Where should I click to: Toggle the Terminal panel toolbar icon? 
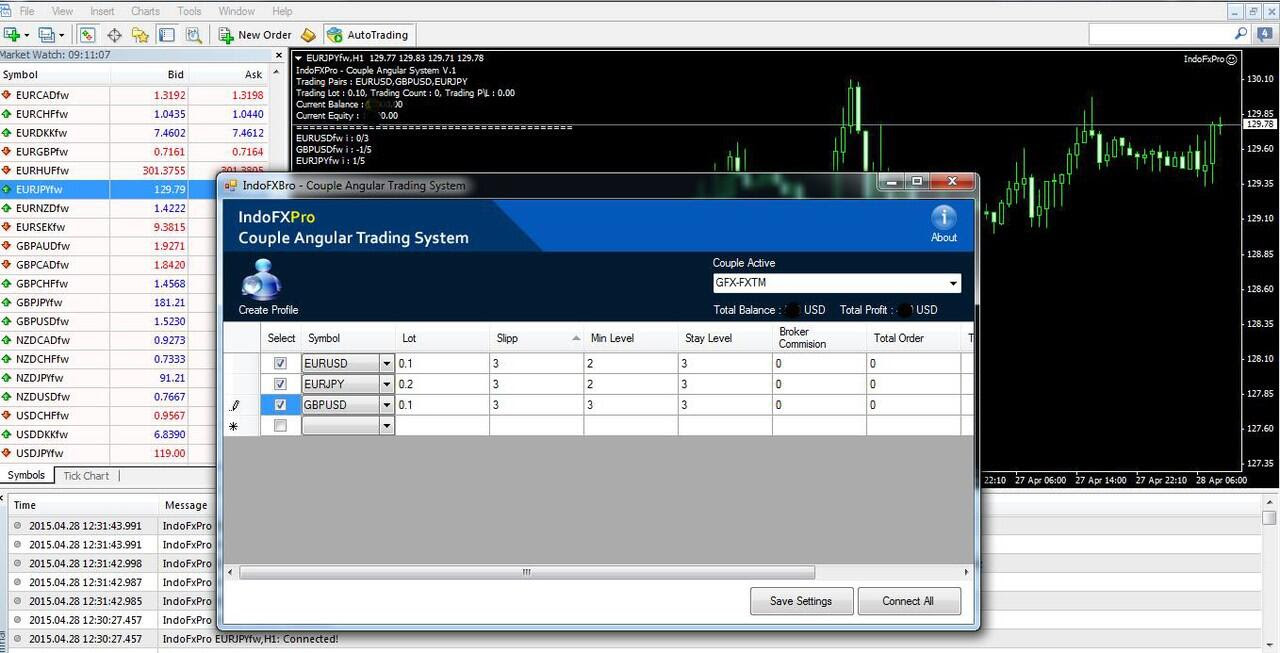166,35
